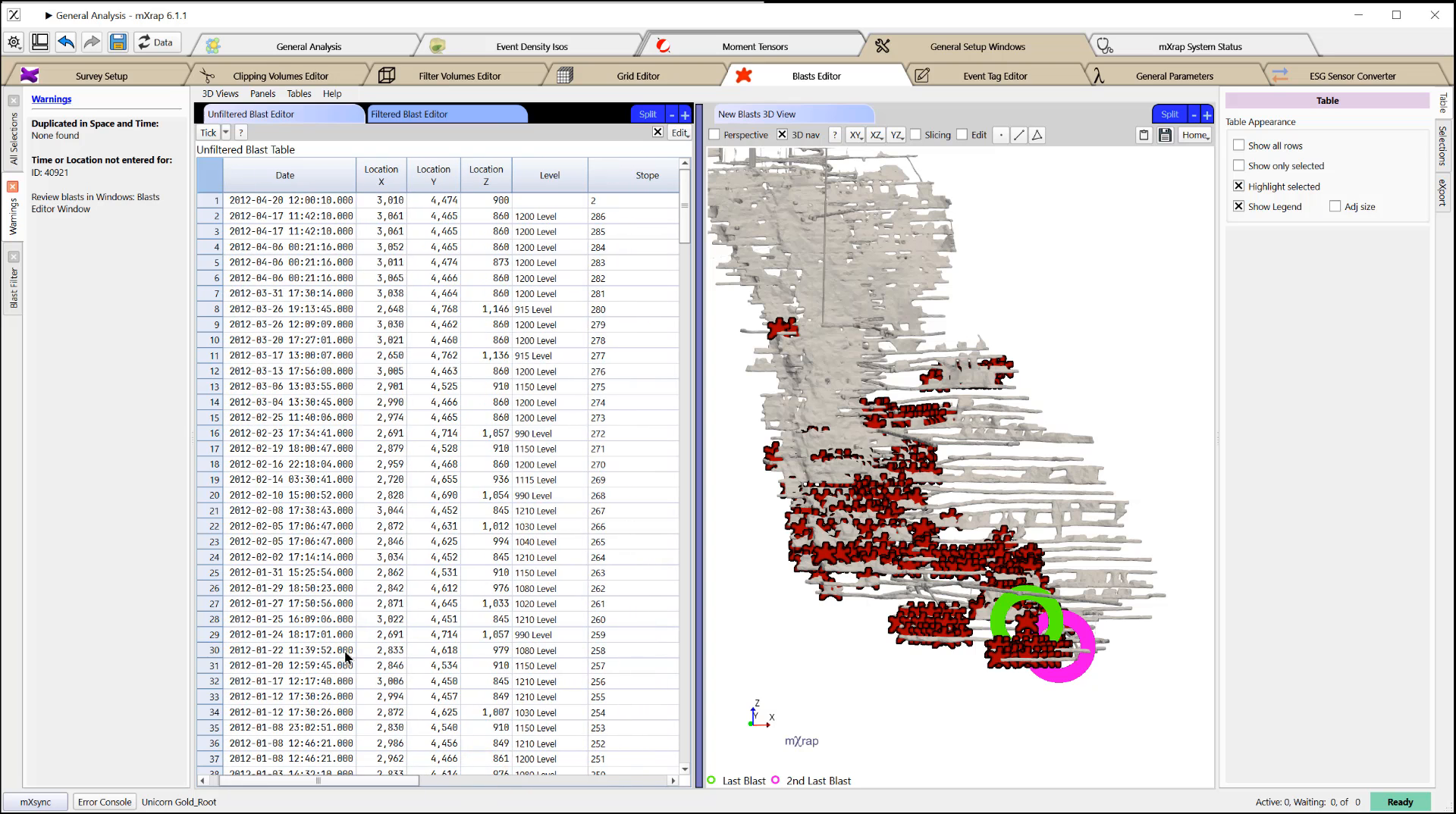The image size is (1456, 814).
Task: Click the Event Tag Editor pencil icon
Action: point(922,75)
